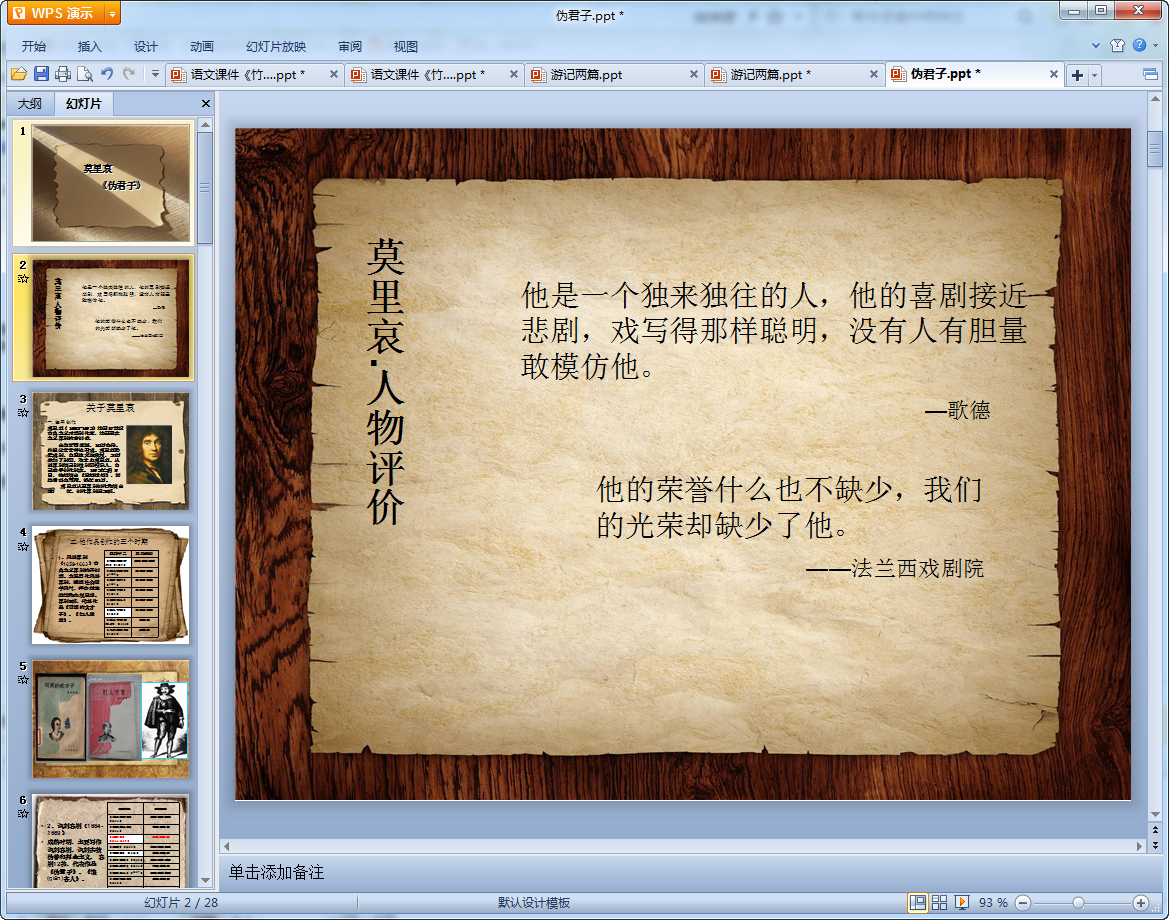The image size is (1169, 920).
Task: Click thumbnail pane scroll down arrow
Action: pyautogui.click(x=205, y=880)
